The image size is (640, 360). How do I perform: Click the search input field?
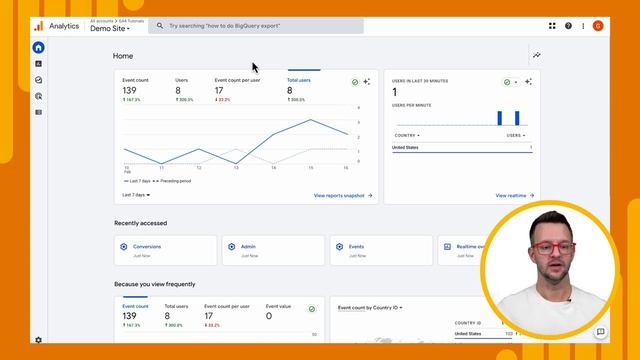(x=256, y=26)
